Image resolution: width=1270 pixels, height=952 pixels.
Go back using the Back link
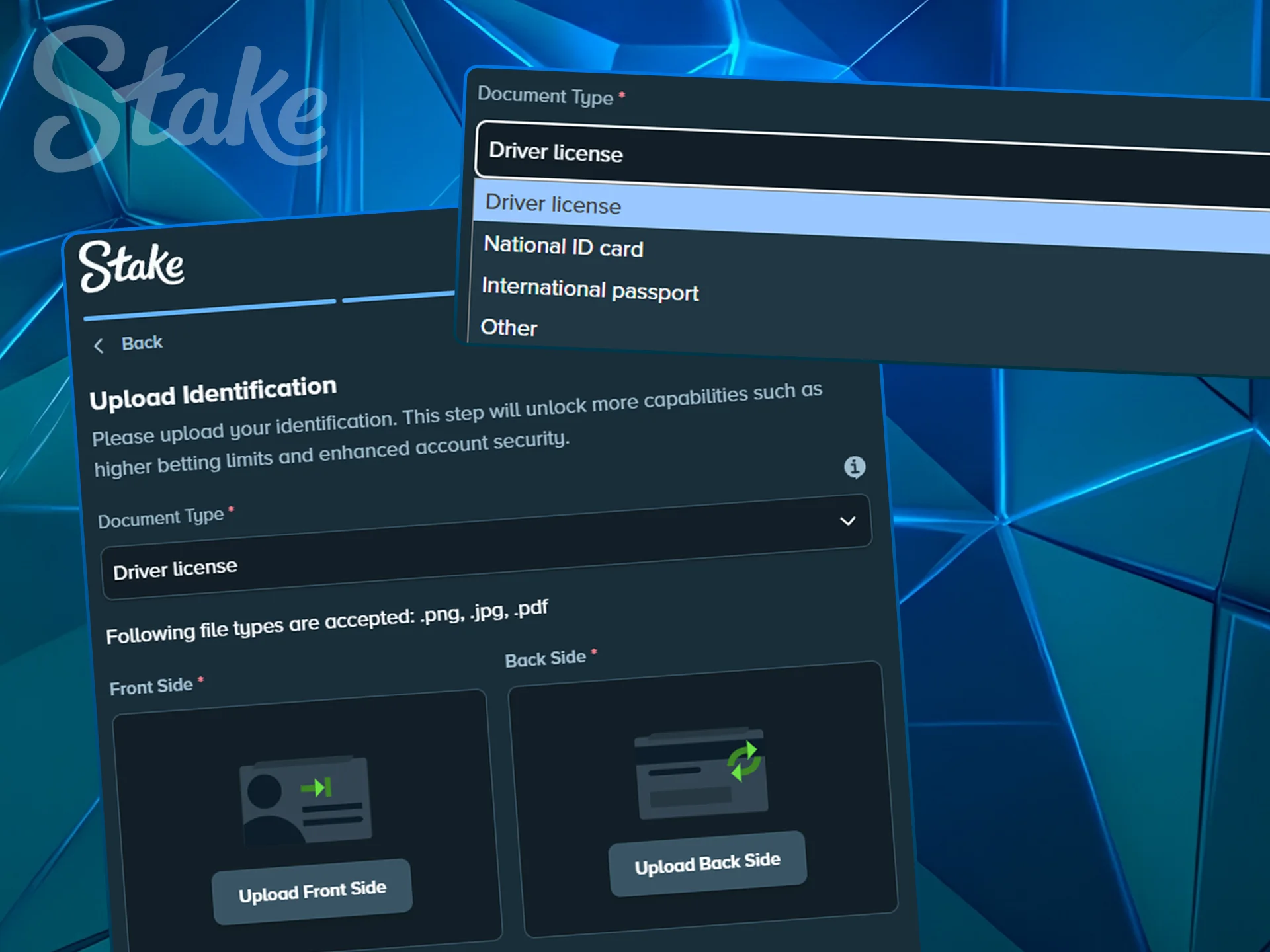142,342
